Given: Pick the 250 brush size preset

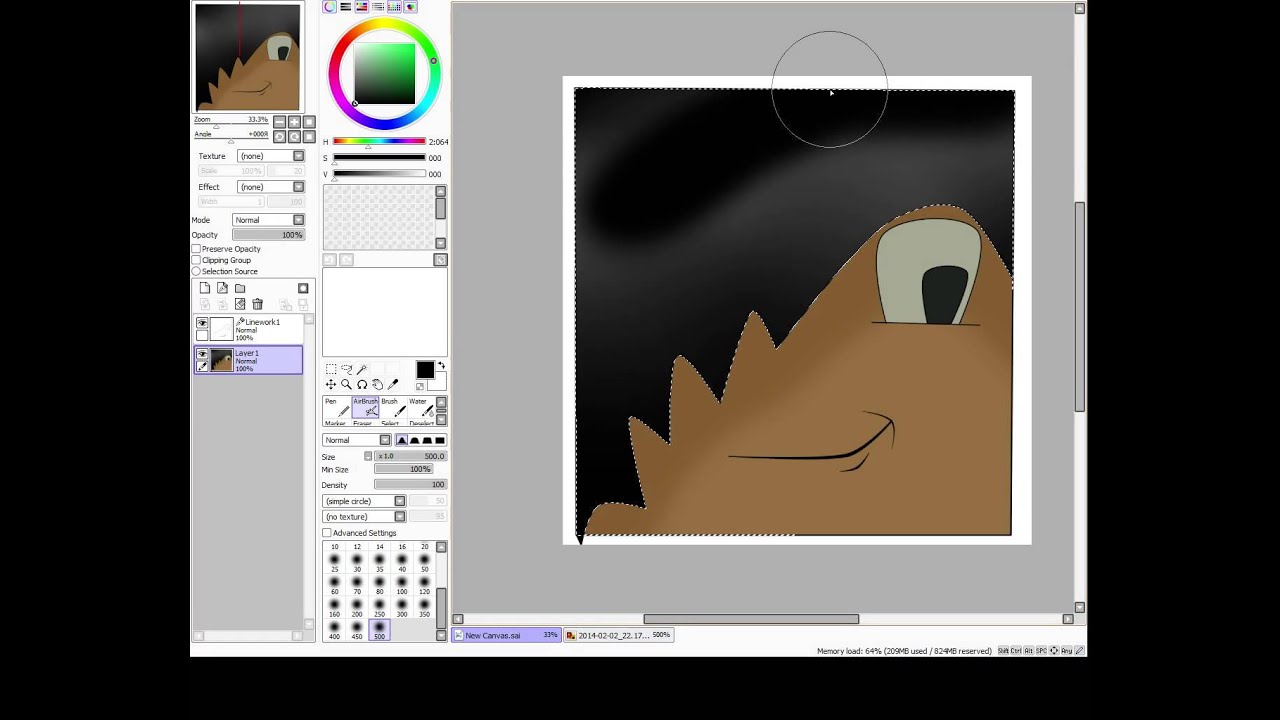Looking at the screenshot, I should click(379, 609).
